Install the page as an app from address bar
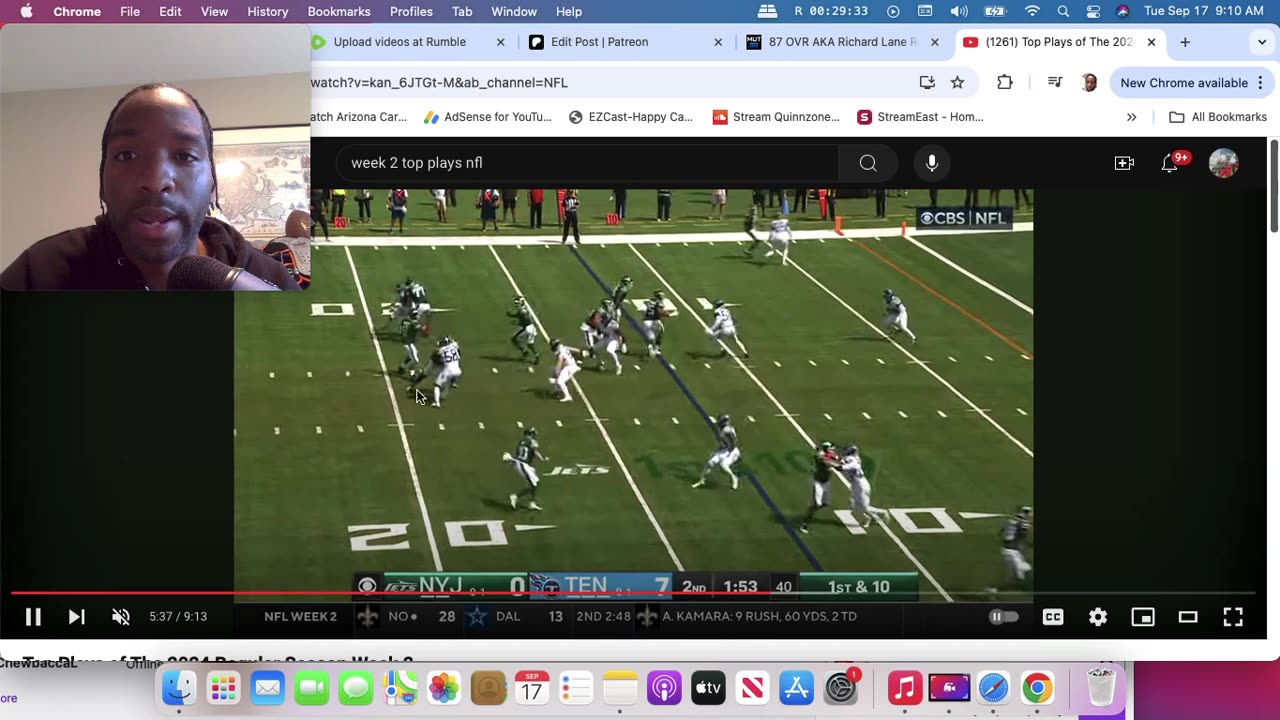Viewport: 1280px width, 720px height. [x=927, y=83]
